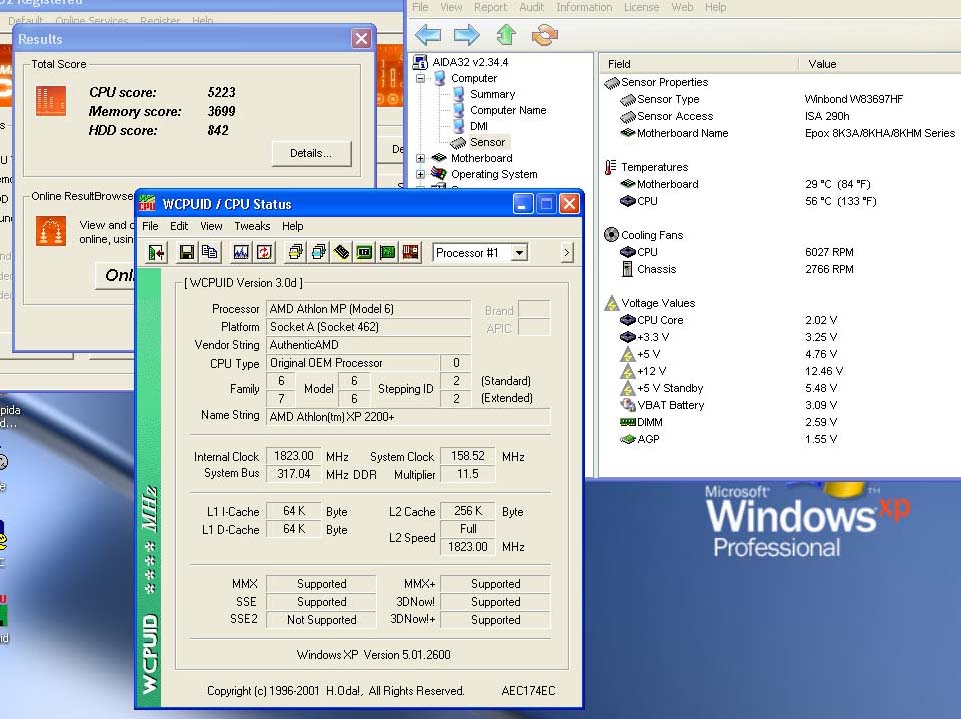Click the red motherboard icon in WCPUID toolbar
961x719 pixels.
coord(410,253)
